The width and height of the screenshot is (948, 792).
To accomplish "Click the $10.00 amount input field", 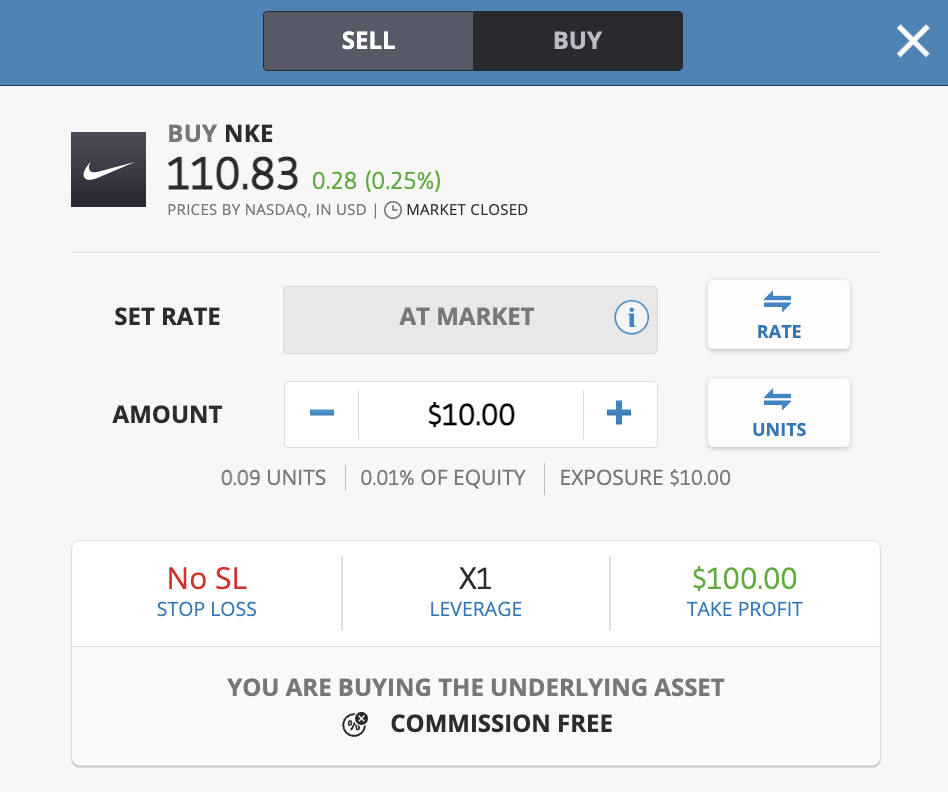I will (471, 414).
